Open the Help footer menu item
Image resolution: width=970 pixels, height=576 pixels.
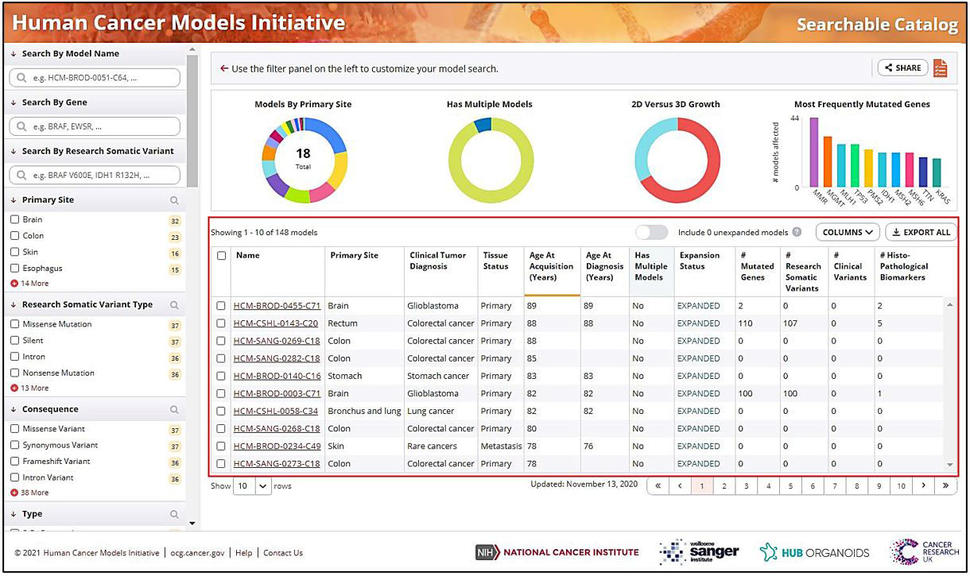click(x=244, y=552)
